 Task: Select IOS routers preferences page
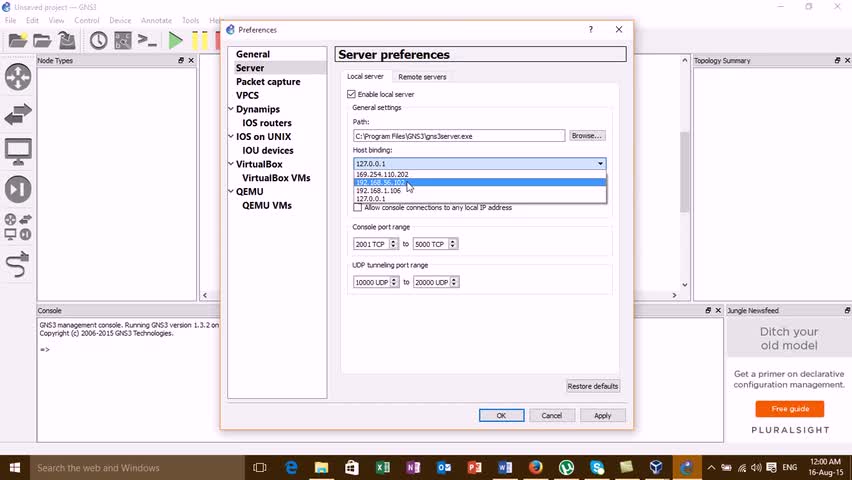(267, 123)
